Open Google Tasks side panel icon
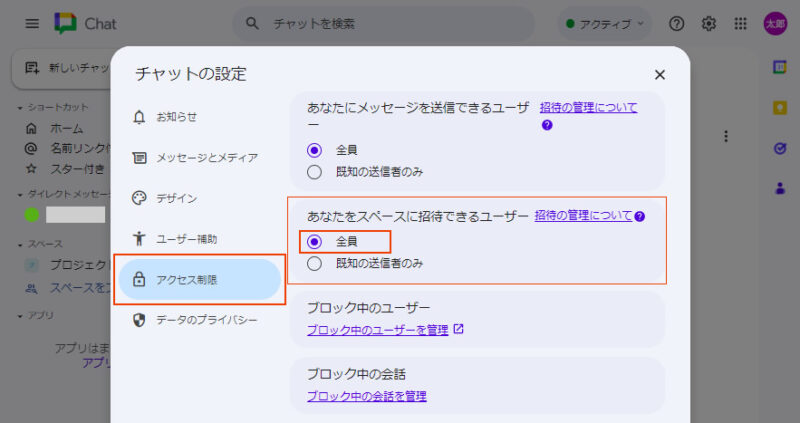 click(780, 147)
